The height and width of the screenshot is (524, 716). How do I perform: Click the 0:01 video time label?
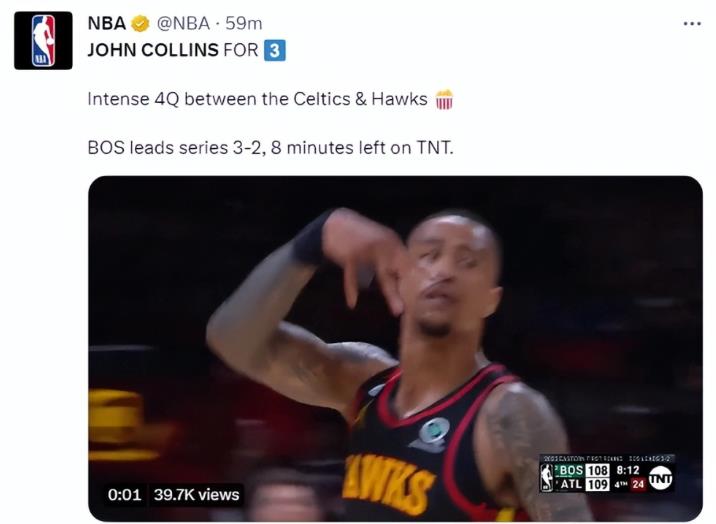[x=124, y=495]
